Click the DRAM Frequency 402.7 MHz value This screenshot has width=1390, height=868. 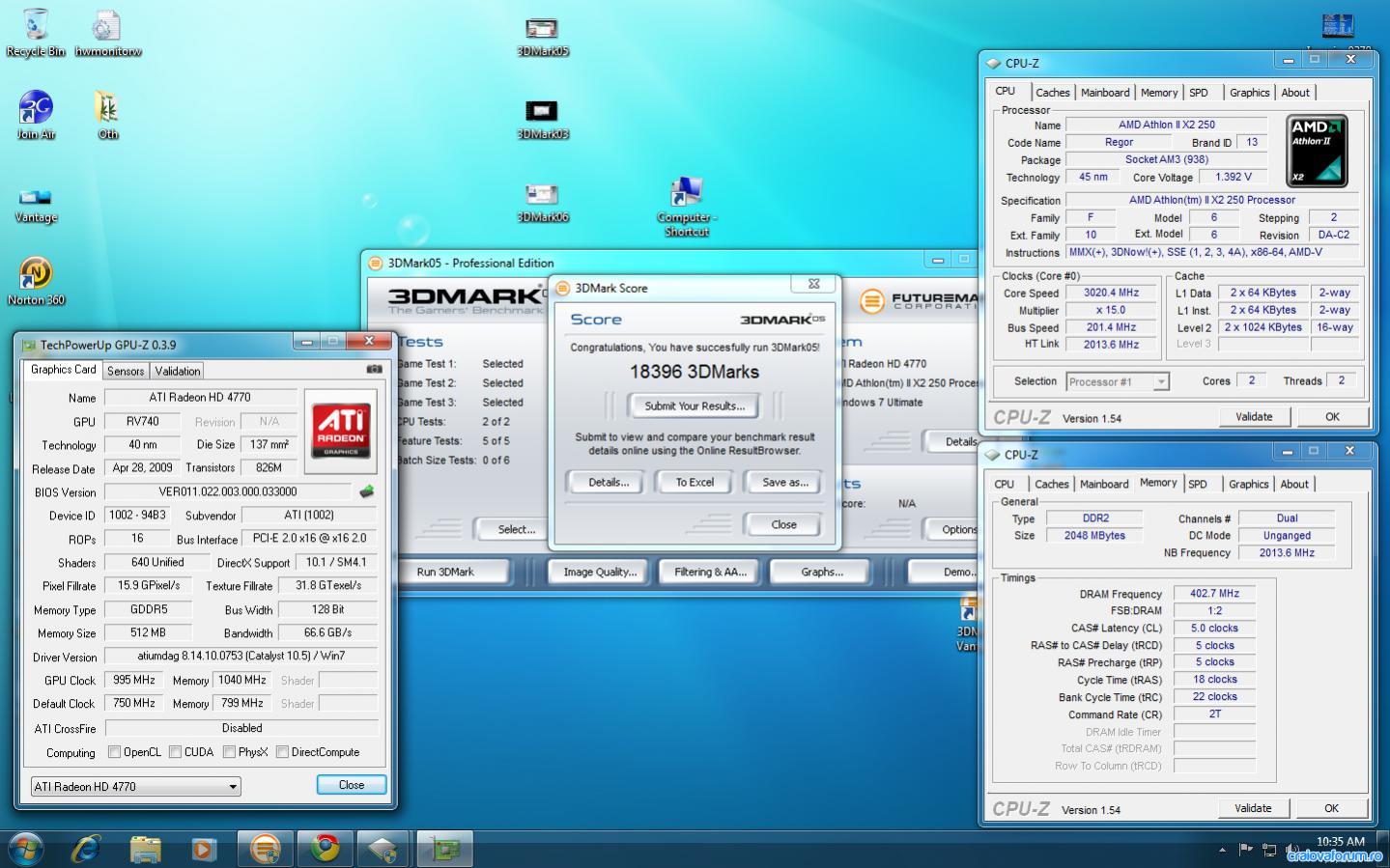pos(1214,594)
